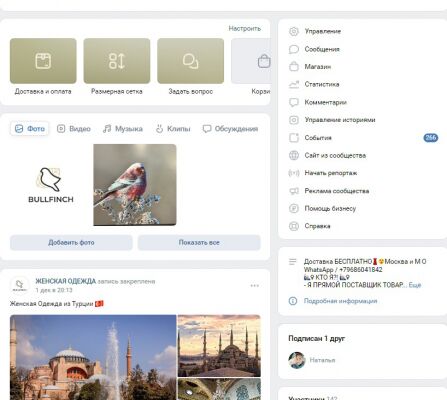Screen dimensions: 447x400
Task: Open the Hagia Sophia post image
Action: pos(93,357)
